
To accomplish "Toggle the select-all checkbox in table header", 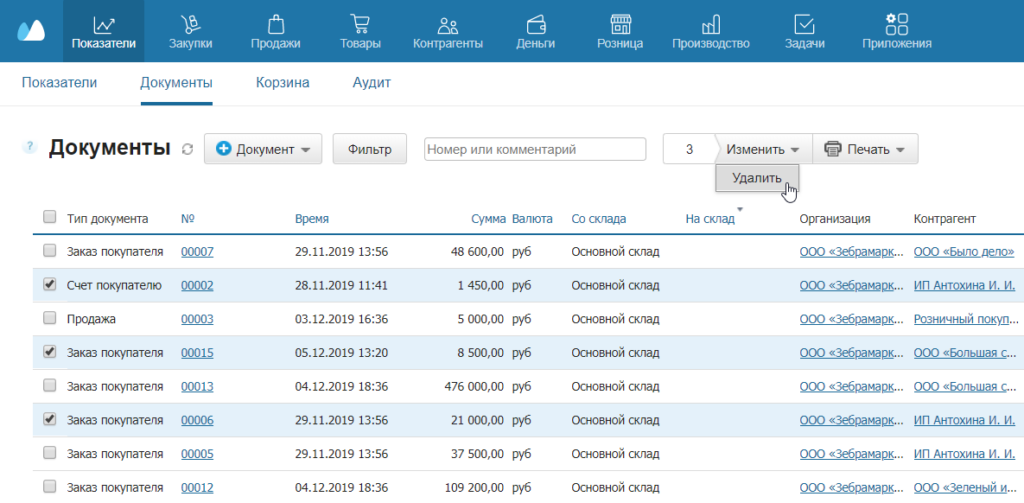I will pos(50,217).
